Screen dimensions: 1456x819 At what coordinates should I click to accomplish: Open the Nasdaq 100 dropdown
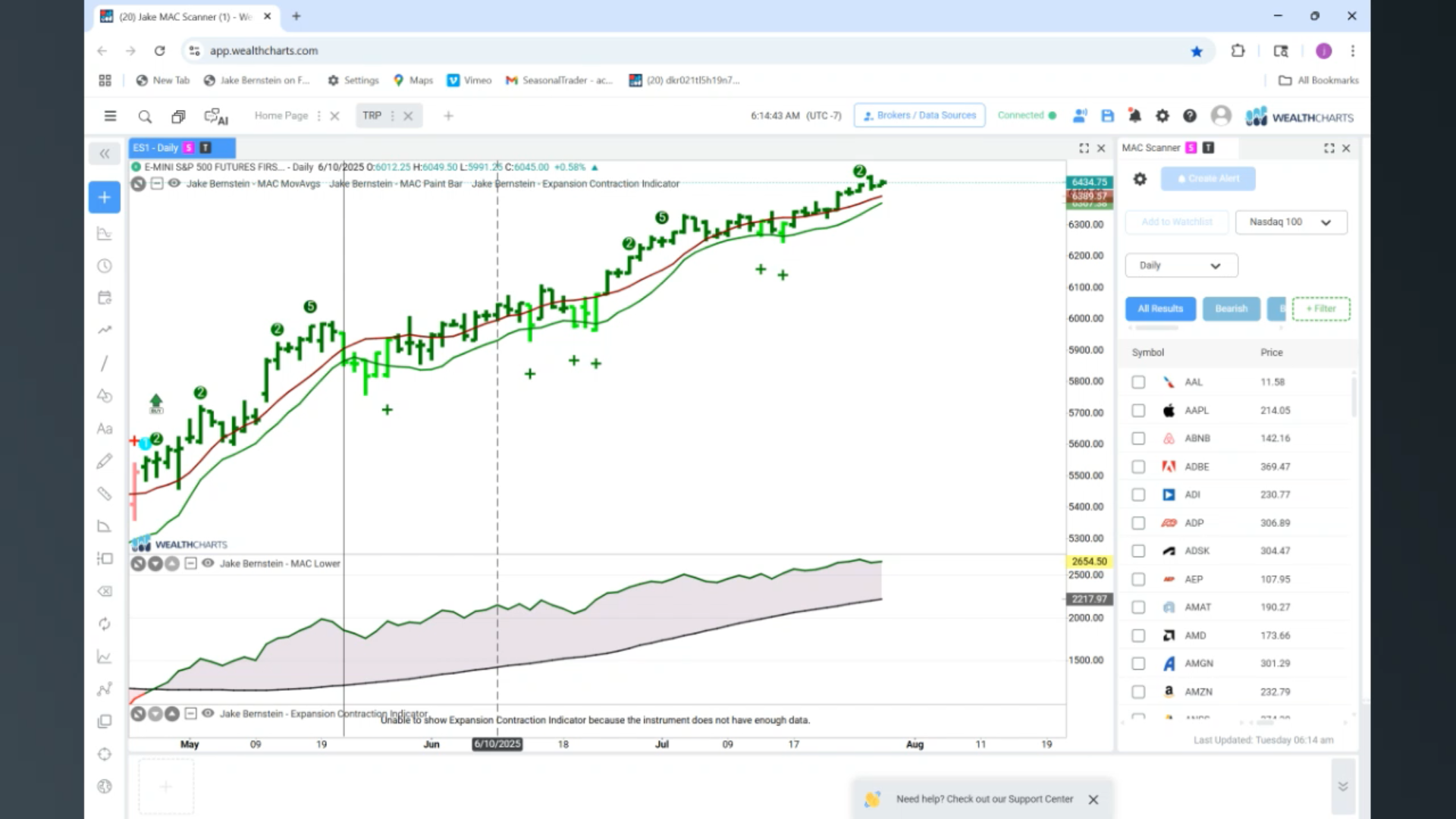1291,222
